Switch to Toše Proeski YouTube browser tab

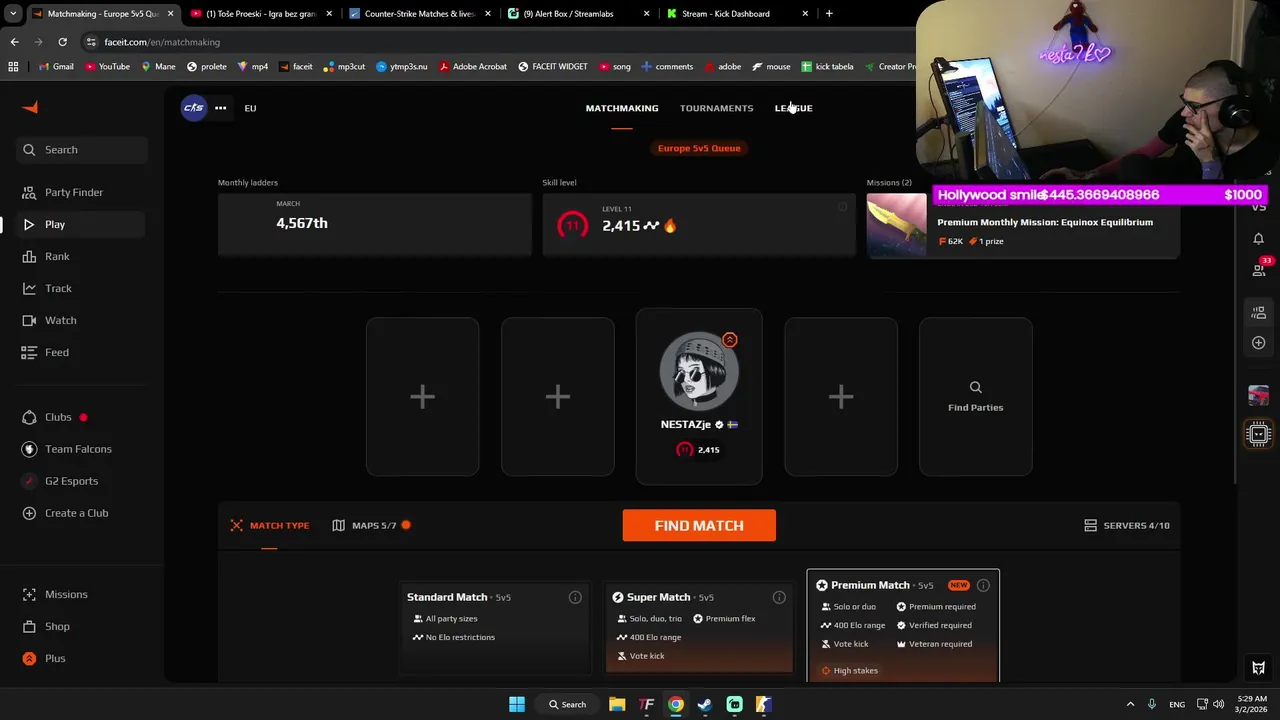click(x=262, y=14)
